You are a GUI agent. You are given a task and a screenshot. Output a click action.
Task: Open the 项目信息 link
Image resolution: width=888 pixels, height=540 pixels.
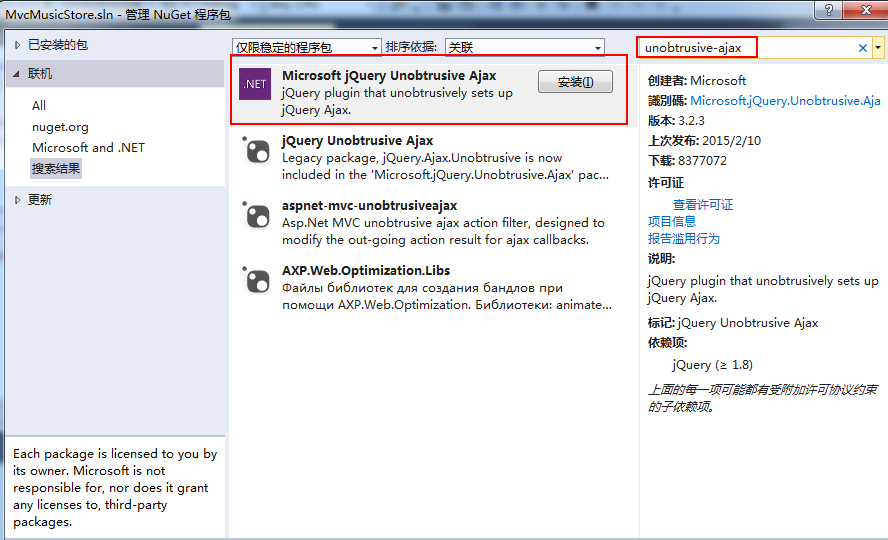click(672, 221)
